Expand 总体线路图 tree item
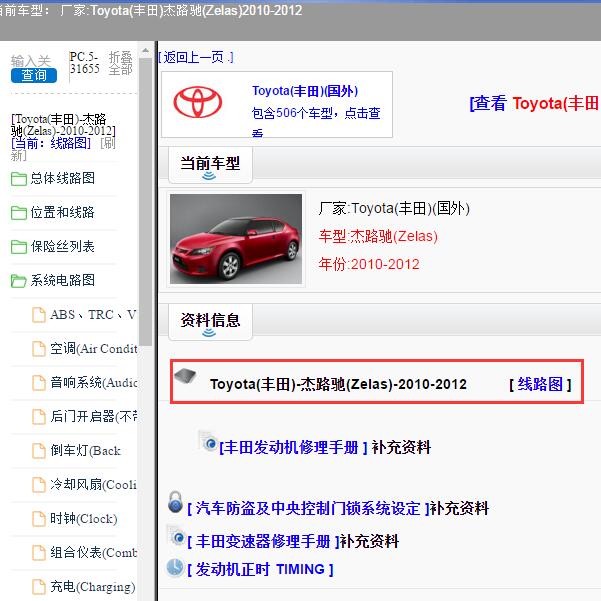Screen dimensions: 601x601 coord(63,178)
